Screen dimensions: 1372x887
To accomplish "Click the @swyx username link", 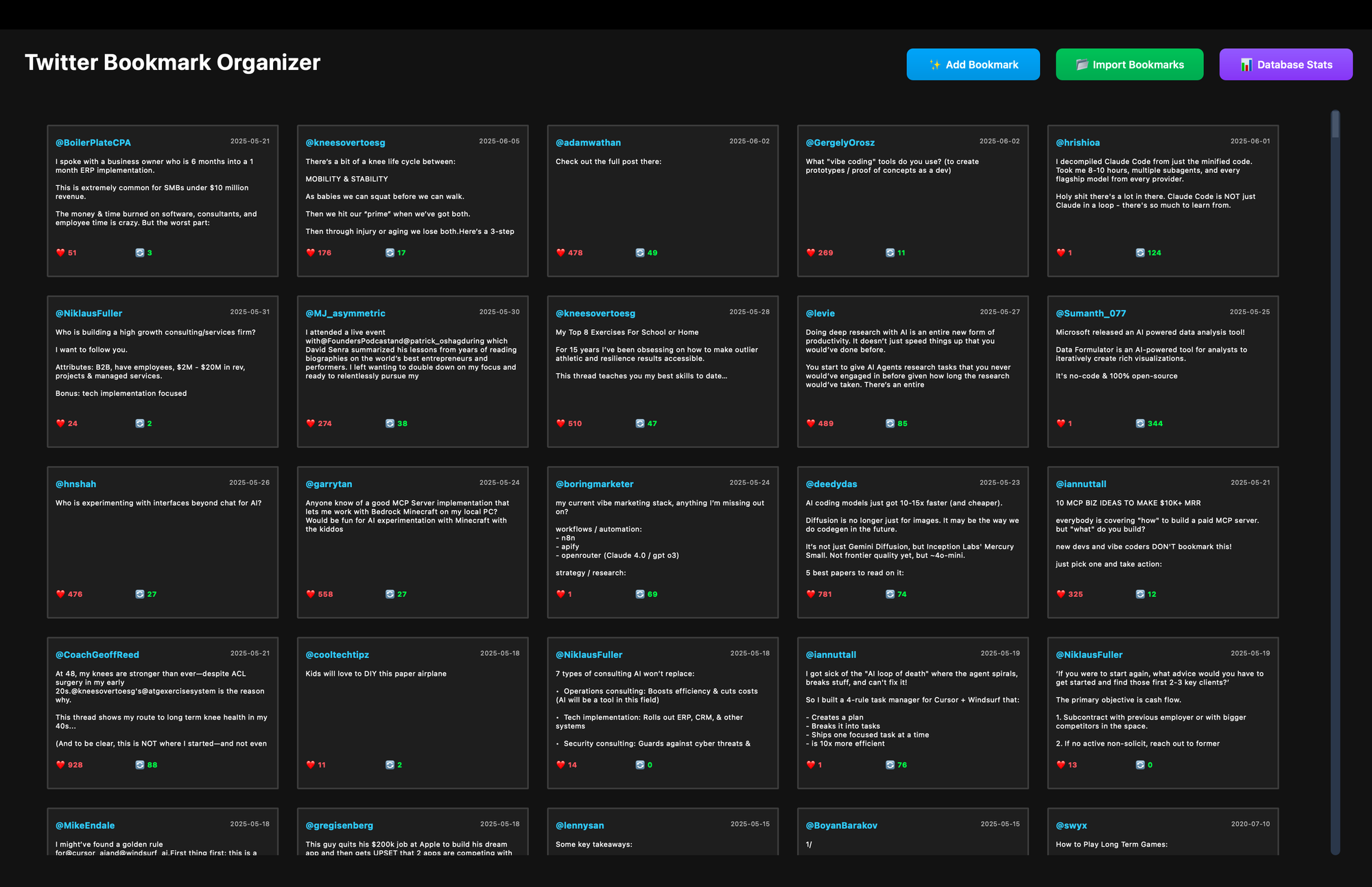I will point(1071,826).
